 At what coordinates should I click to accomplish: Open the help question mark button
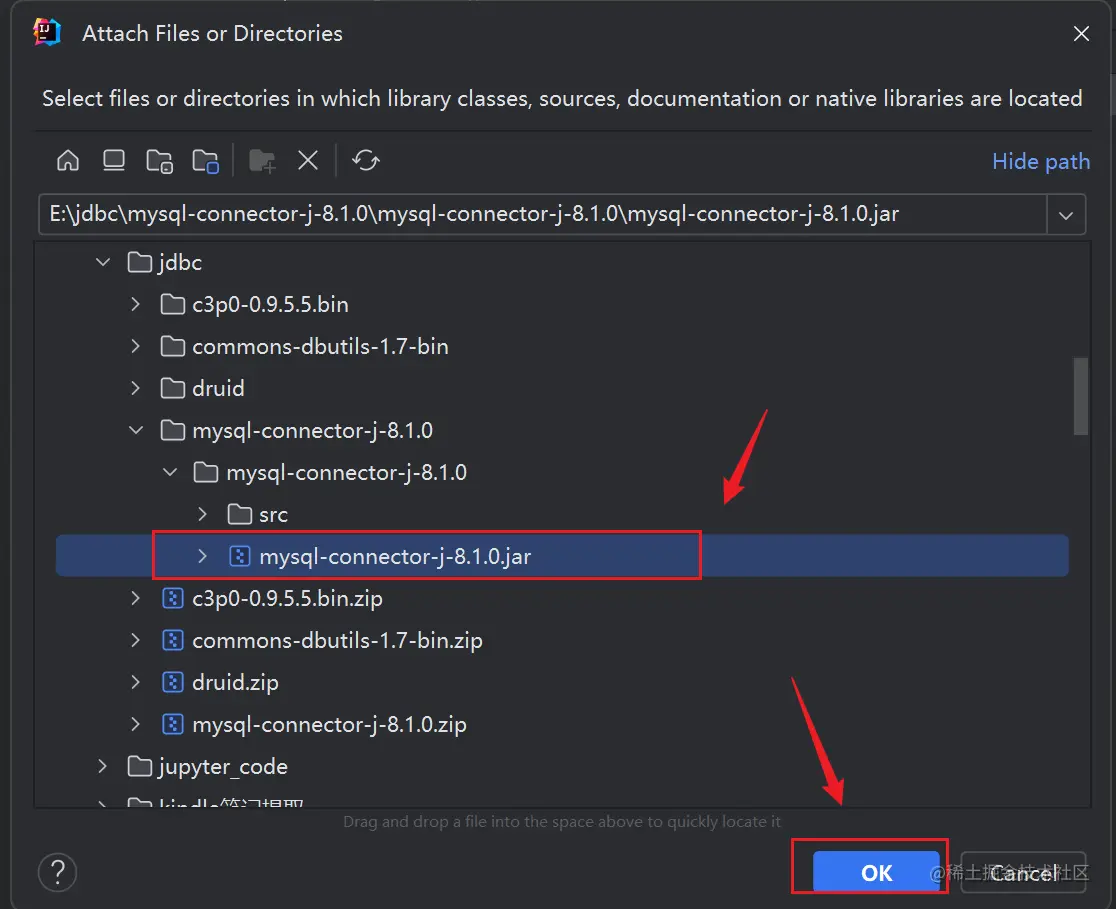pos(58,872)
